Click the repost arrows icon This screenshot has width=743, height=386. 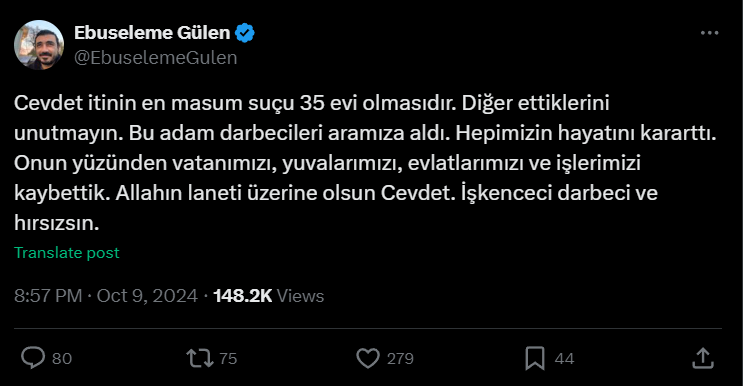click(x=199, y=358)
